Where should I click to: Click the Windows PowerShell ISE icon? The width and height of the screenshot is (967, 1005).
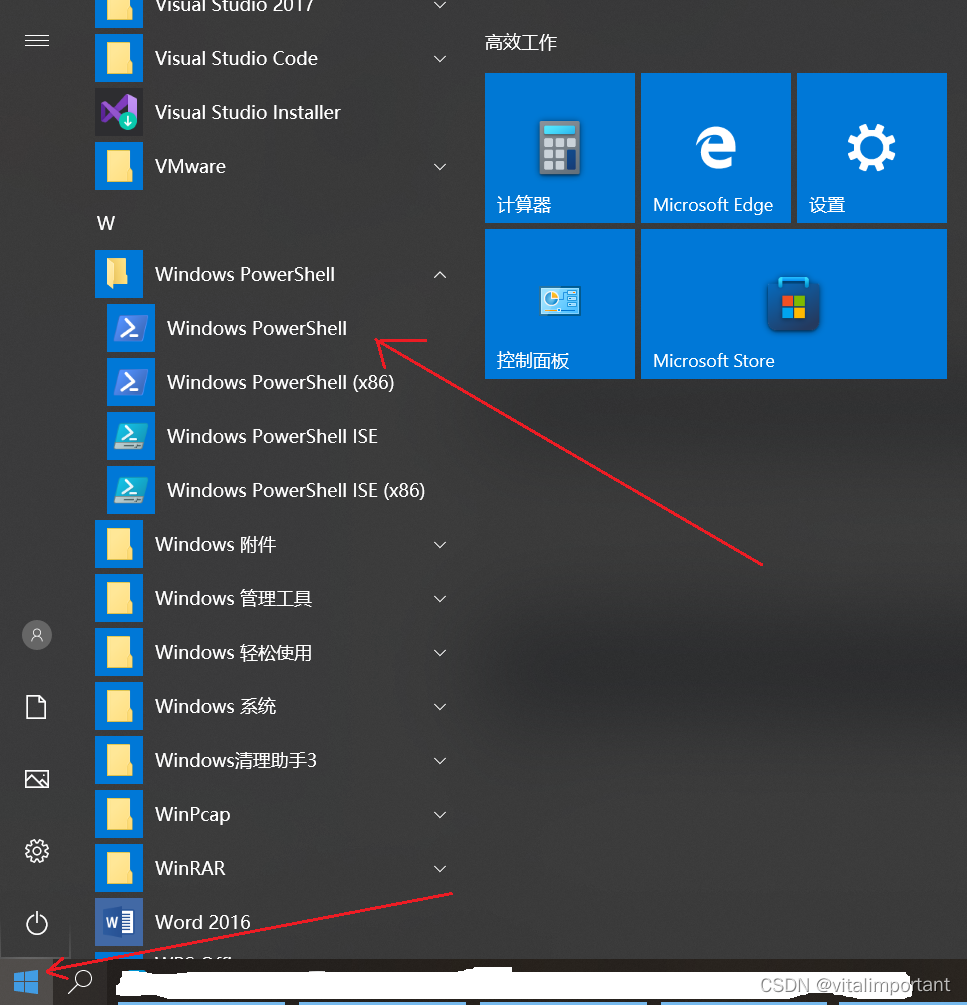click(131, 436)
